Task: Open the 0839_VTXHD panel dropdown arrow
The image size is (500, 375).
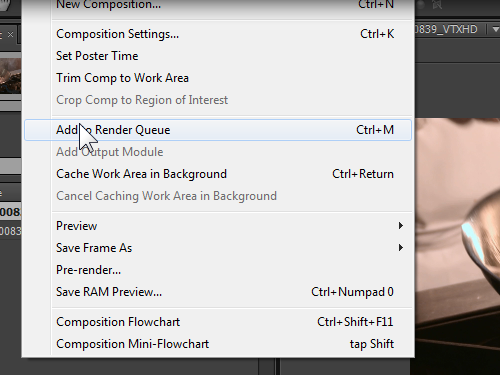Action: pyautogui.click(x=496, y=30)
